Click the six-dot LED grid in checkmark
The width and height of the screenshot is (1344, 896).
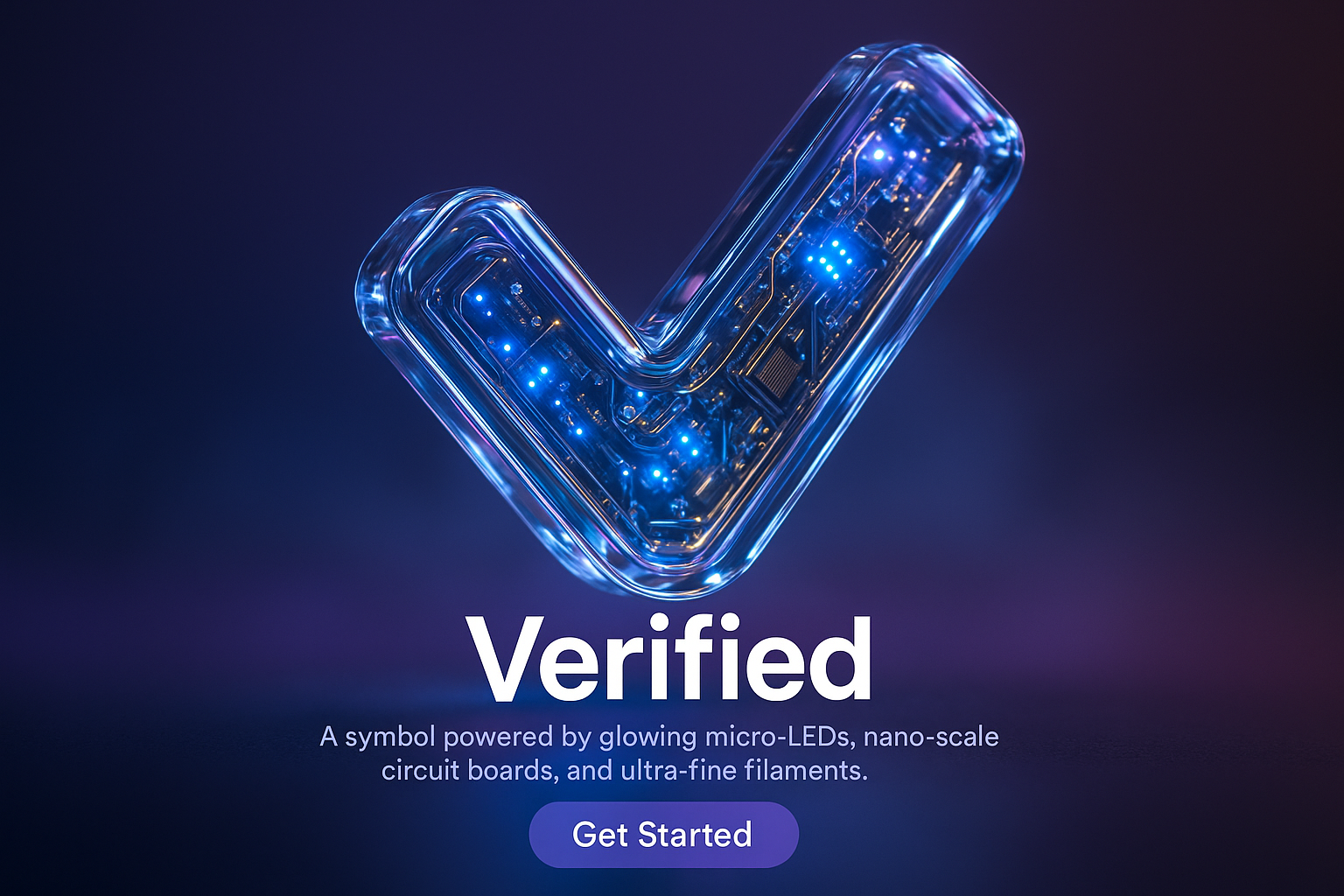click(832, 261)
